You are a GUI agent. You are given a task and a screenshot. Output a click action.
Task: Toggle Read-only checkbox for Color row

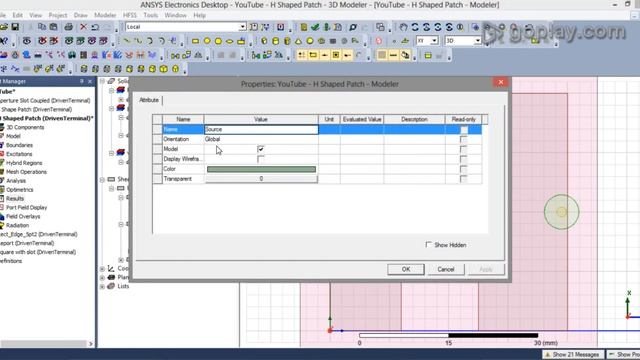[x=464, y=169]
